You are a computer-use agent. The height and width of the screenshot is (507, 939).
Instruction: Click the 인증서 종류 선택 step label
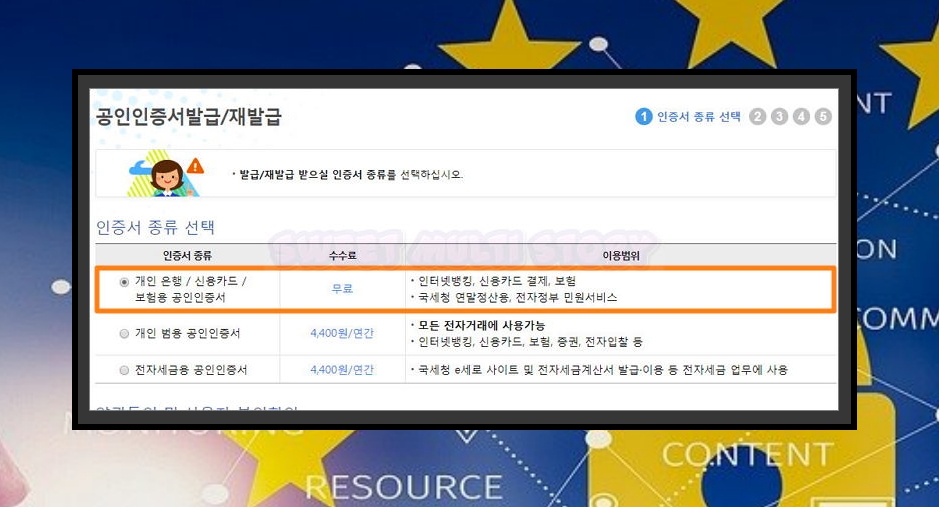(699, 117)
